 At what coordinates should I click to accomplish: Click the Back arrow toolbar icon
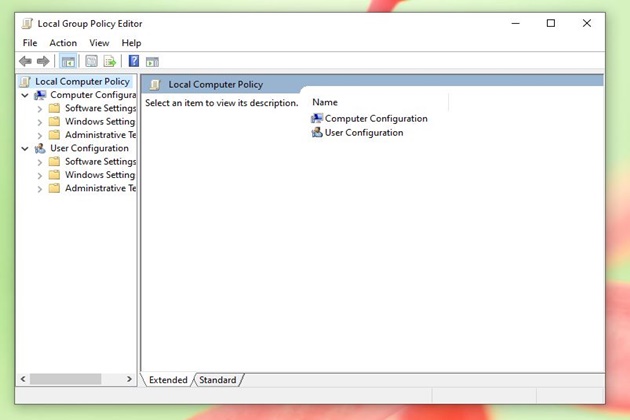tap(25, 61)
